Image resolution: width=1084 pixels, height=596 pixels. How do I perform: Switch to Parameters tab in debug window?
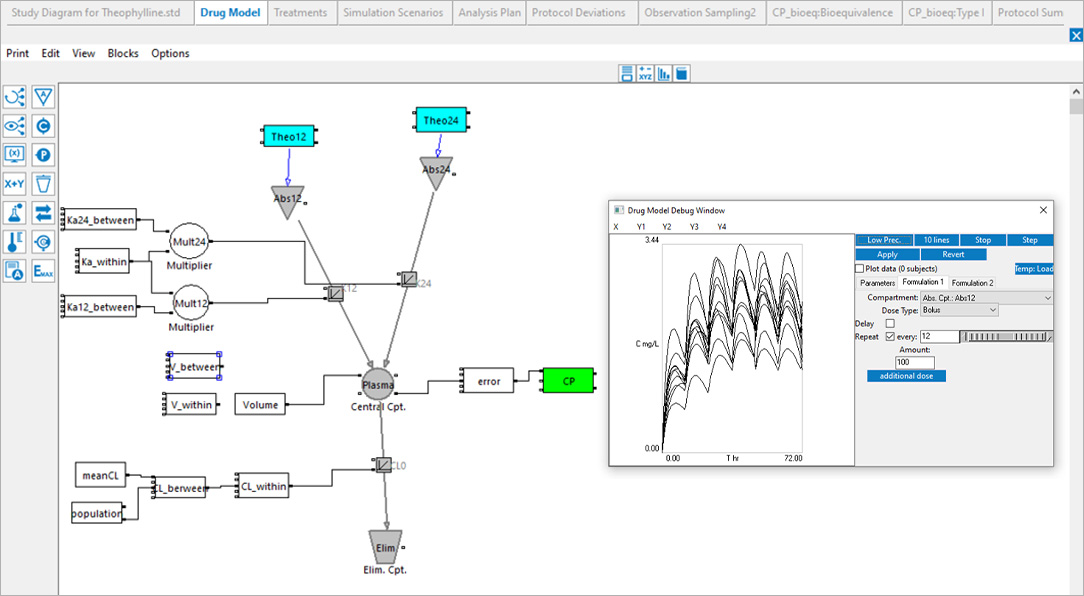[x=877, y=283]
